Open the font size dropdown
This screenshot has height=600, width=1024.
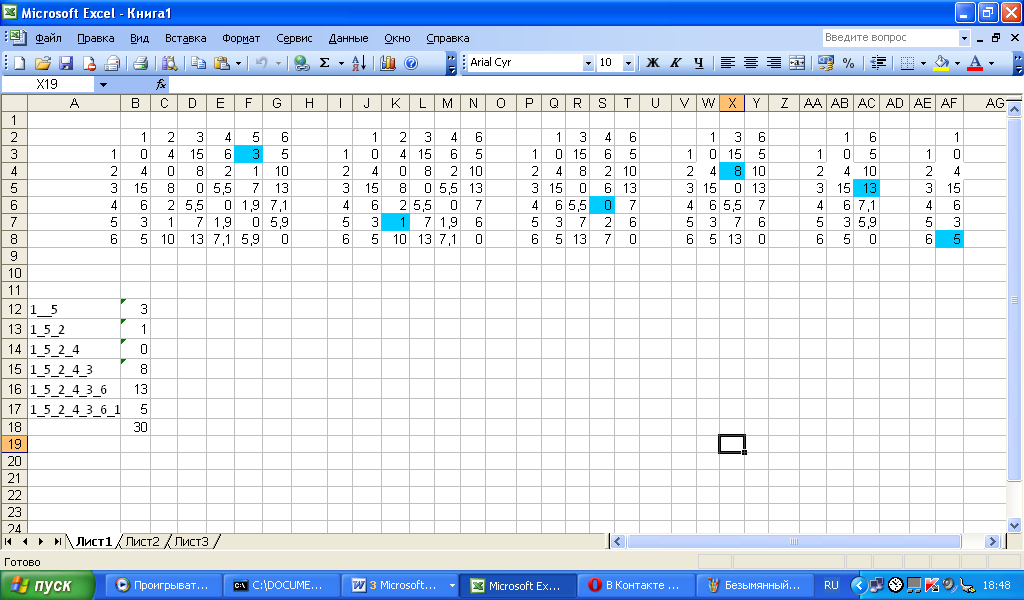click(628, 63)
